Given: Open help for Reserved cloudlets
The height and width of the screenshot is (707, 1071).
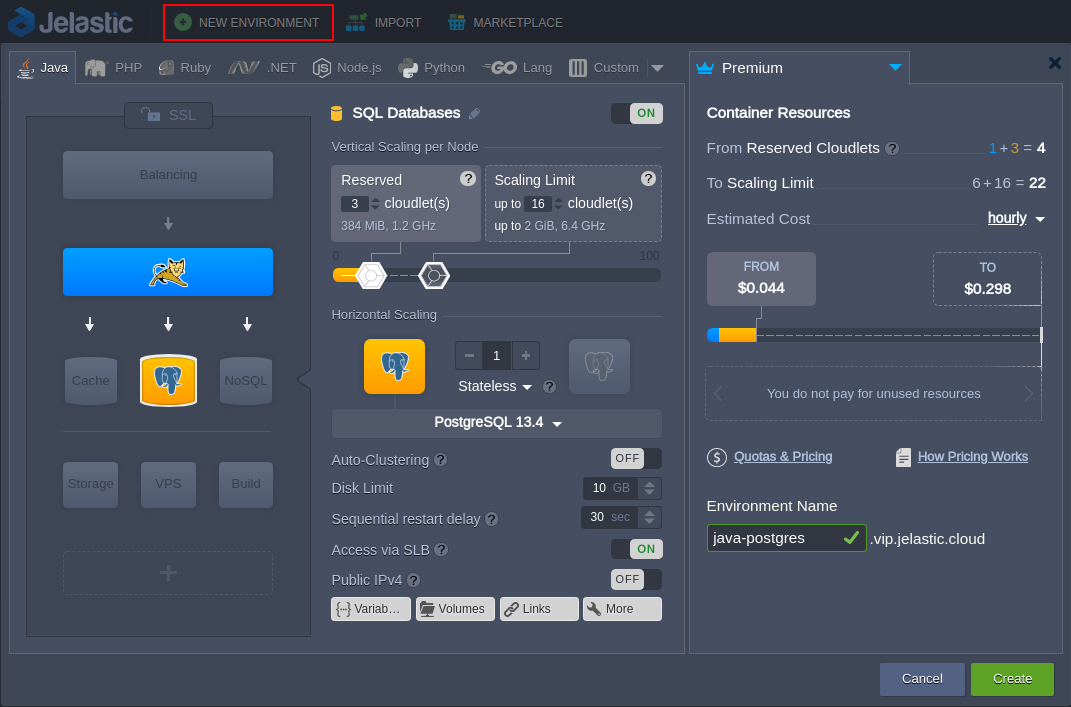Looking at the screenshot, I should 468,178.
